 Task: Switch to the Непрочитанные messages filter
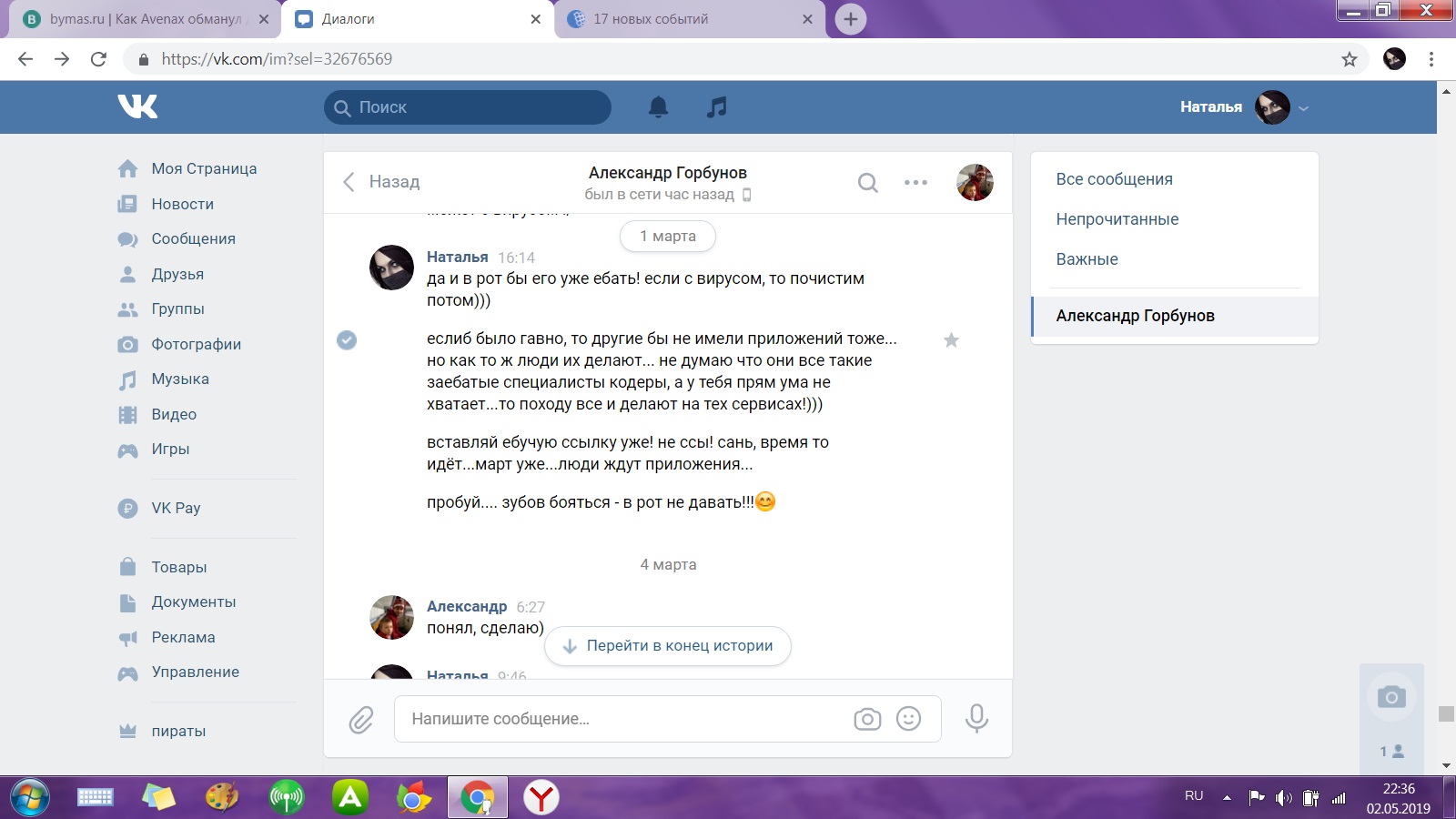1117,219
